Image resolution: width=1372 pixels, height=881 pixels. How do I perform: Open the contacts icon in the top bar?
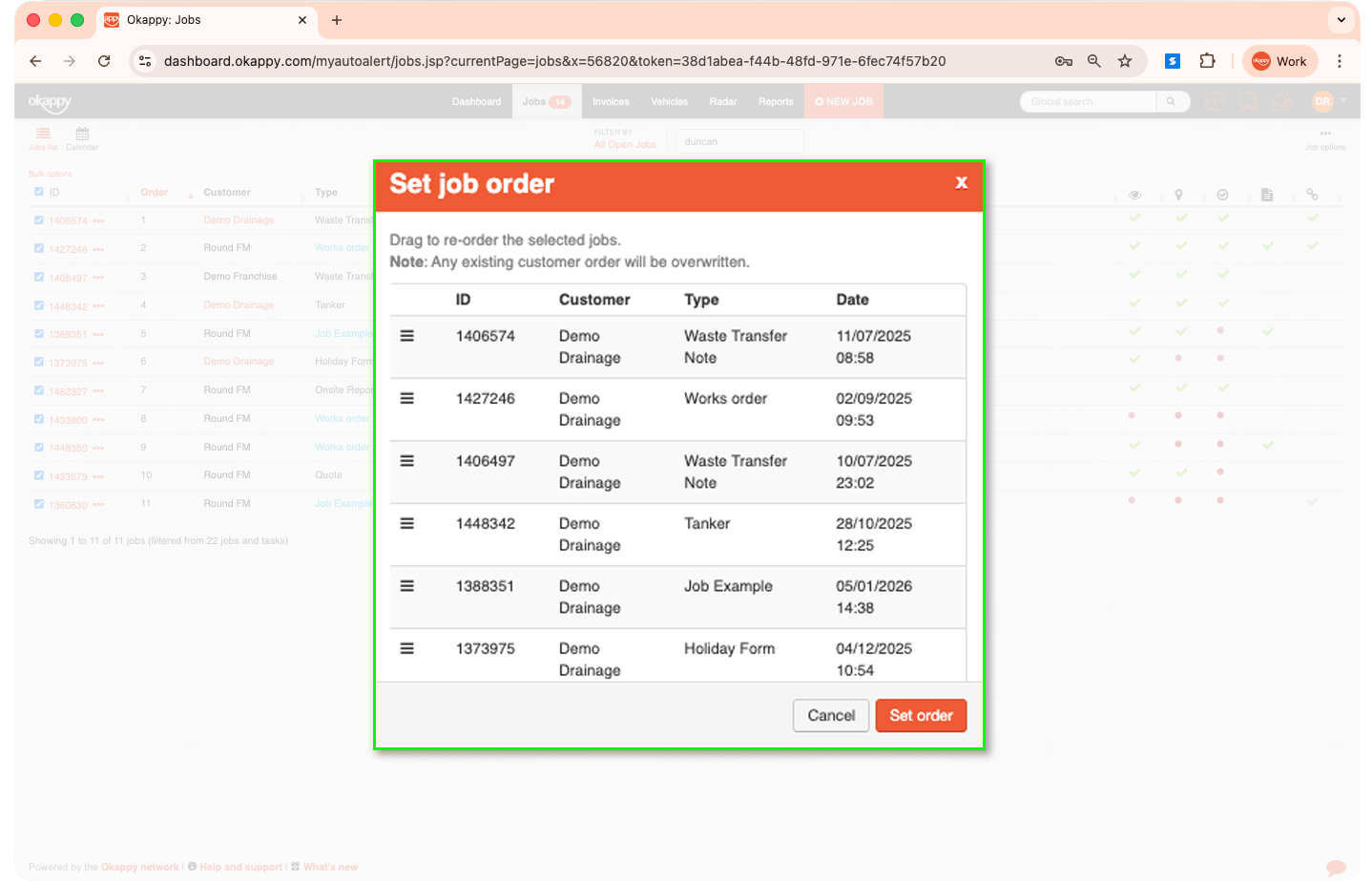(1283, 101)
